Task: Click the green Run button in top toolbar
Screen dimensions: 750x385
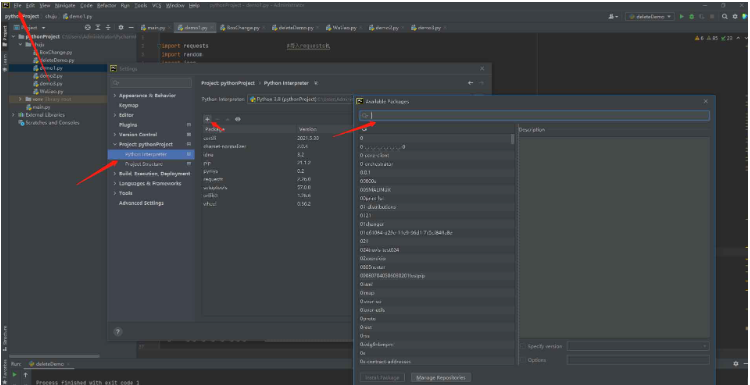Action: click(x=682, y=16)
